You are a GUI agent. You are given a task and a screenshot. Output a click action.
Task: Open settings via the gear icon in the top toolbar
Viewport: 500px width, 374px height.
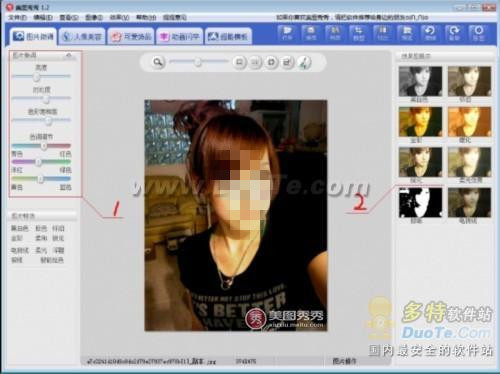coord(478,34)
